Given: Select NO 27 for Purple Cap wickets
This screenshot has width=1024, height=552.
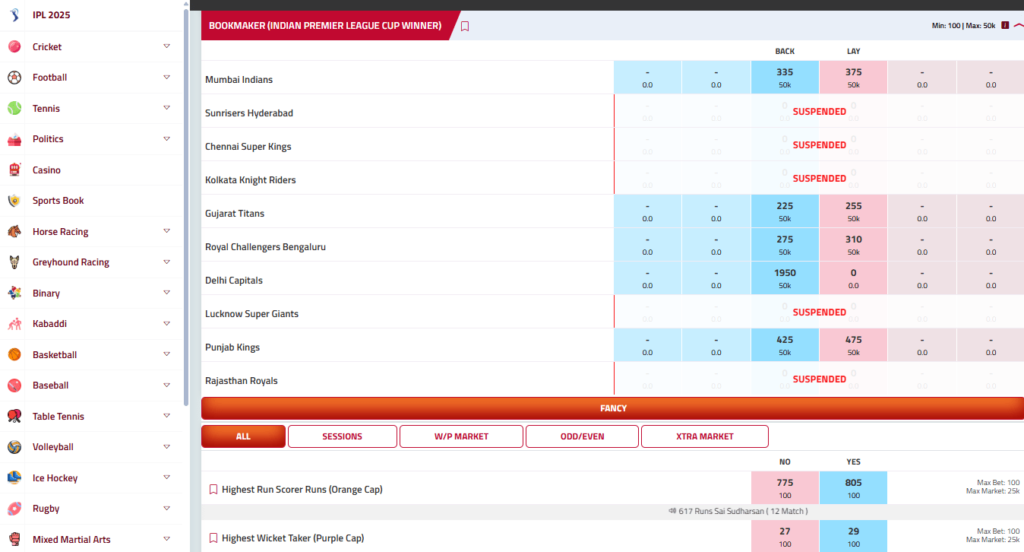Looking at the screenshot, I should (784, 536).
